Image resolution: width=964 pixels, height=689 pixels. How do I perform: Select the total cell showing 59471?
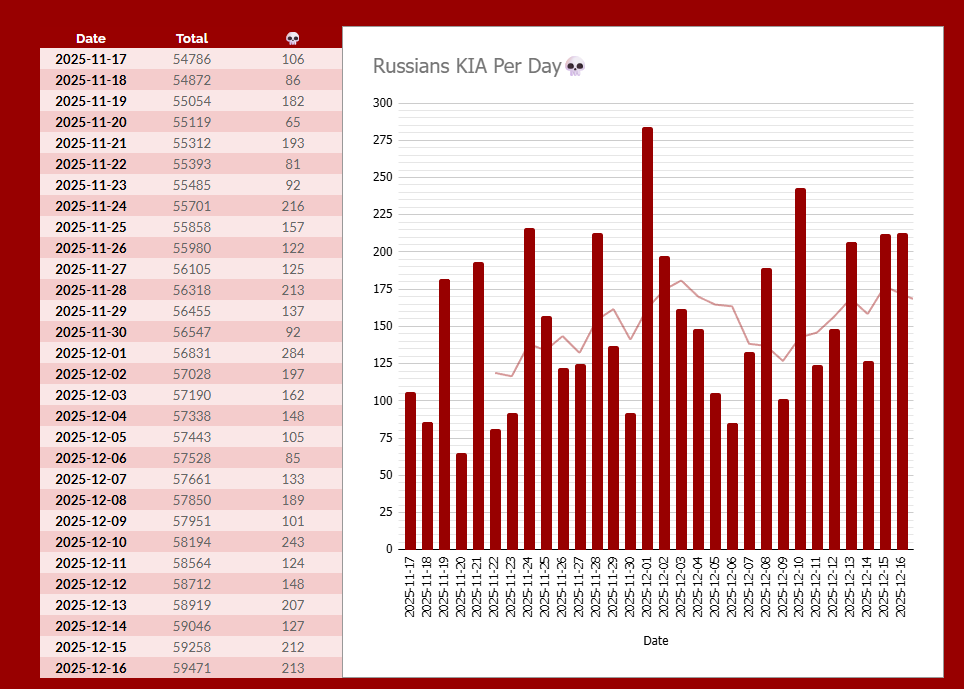pos(192,668)
